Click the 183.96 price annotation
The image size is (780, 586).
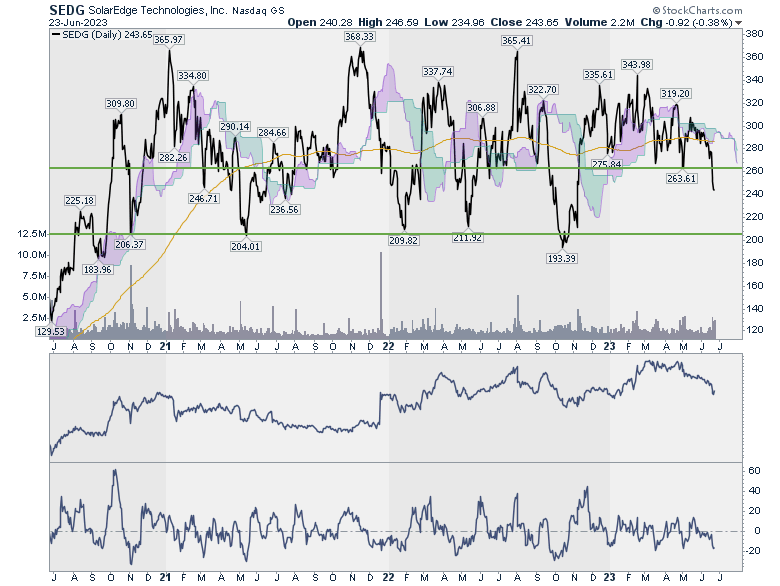(98, 269)
